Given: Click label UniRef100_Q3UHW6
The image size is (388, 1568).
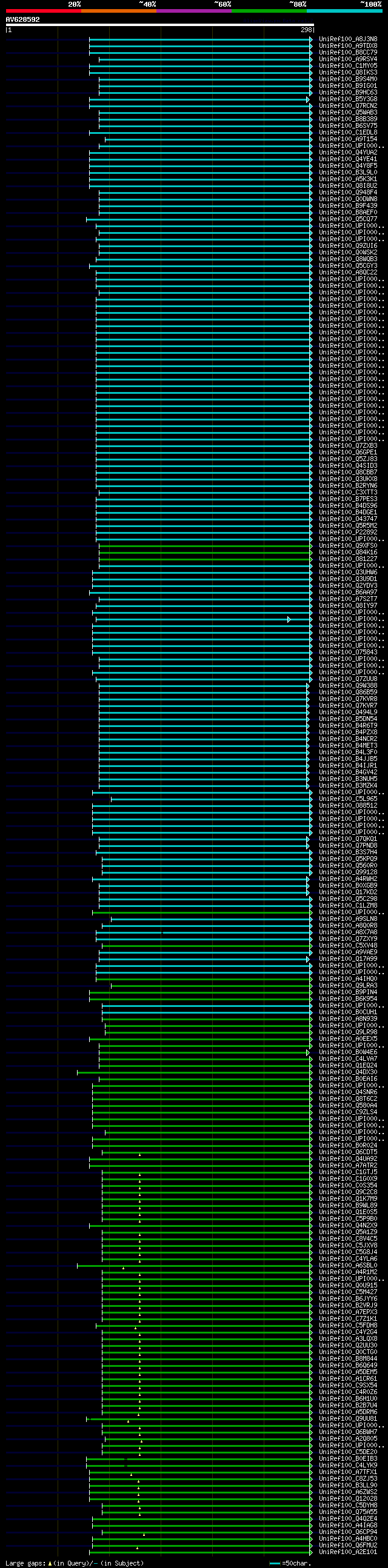Looking at the screenshot, I should (348, 573).
